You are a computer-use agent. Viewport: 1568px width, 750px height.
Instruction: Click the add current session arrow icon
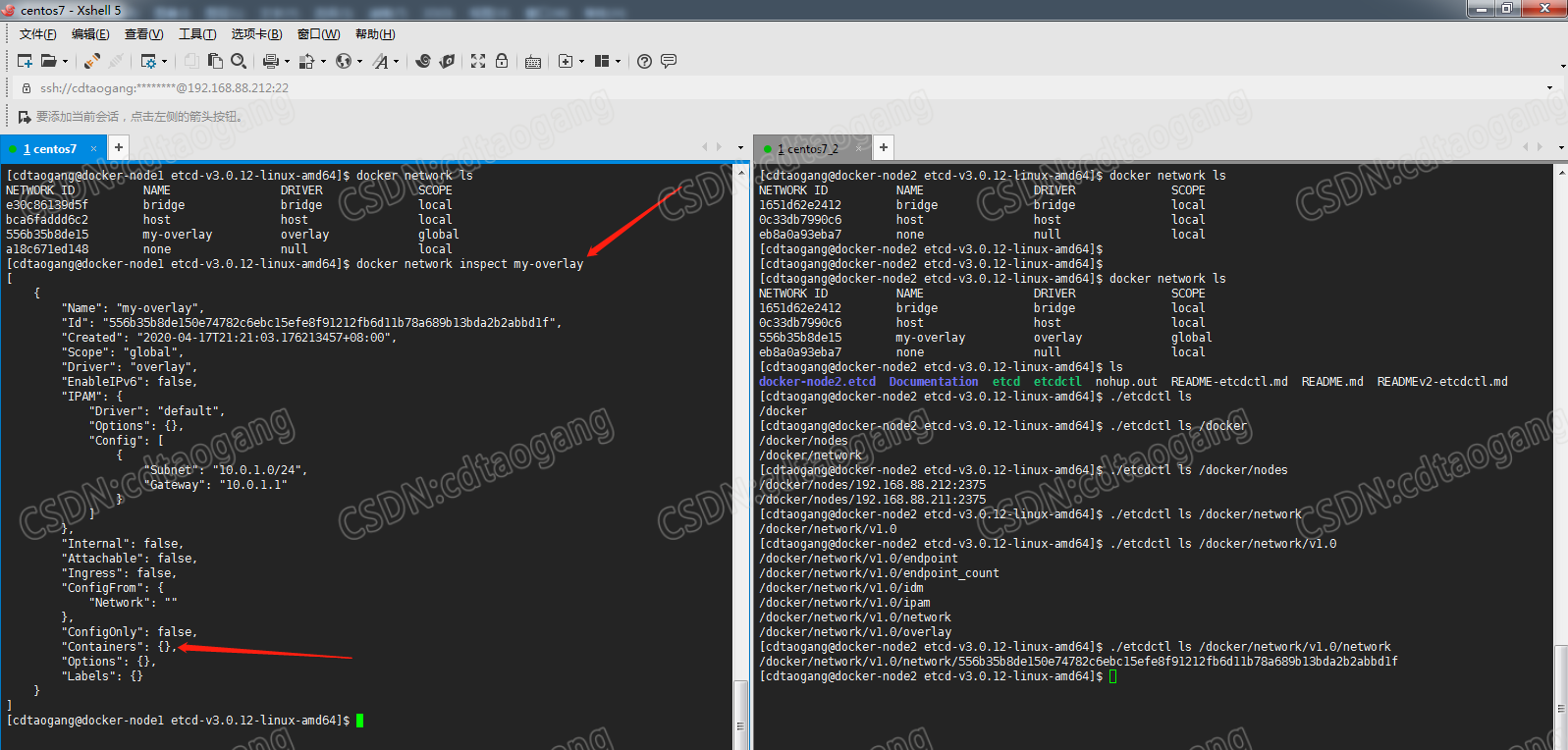(25, 117)
